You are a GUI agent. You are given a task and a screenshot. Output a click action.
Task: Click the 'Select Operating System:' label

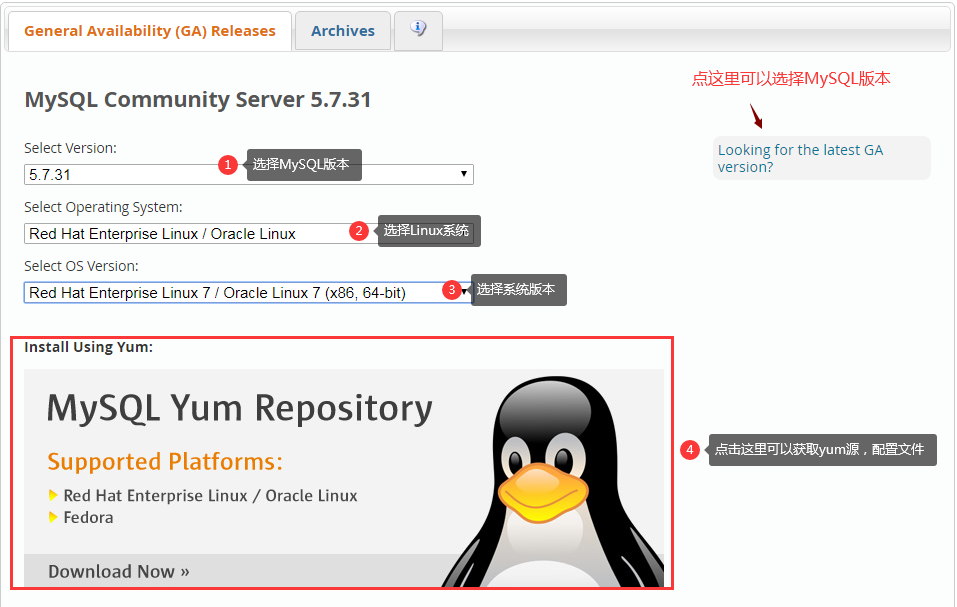pos(103,207)
